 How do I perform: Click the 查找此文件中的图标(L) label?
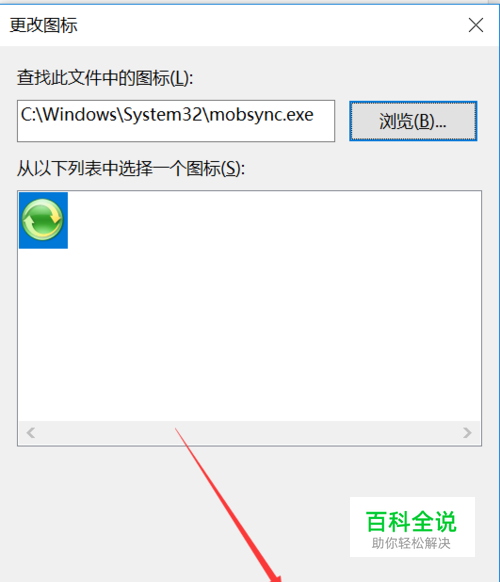105,78
